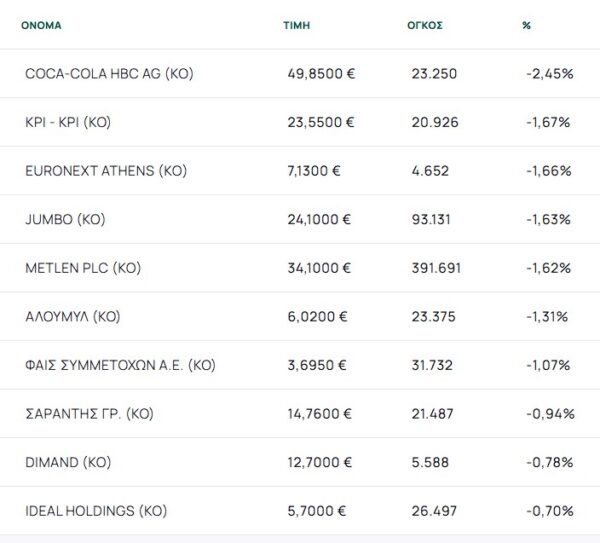Screen dimensions: 600x543
Task: Click the ΟΓΚΟΣ column header
Action: [427, 25]
